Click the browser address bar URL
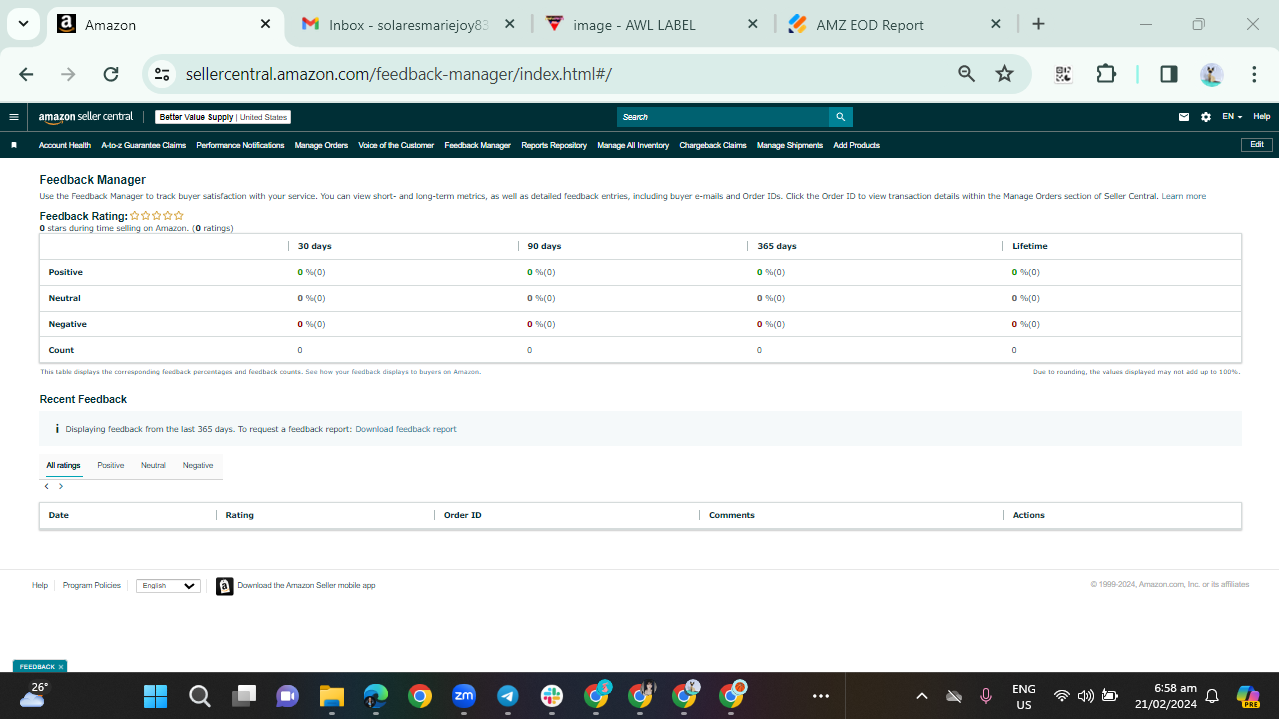The width and height of the screenshot is (1279, 719). click(399, 74)
